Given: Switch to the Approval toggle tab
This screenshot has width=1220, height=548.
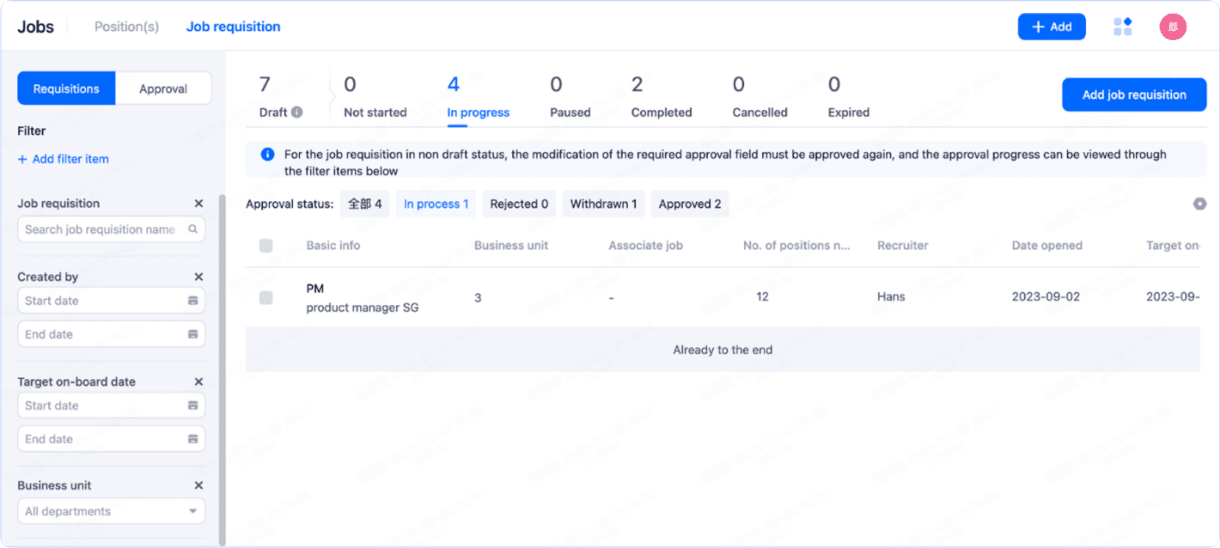Looking at the screenshot, I should click(x=163, y=89).
